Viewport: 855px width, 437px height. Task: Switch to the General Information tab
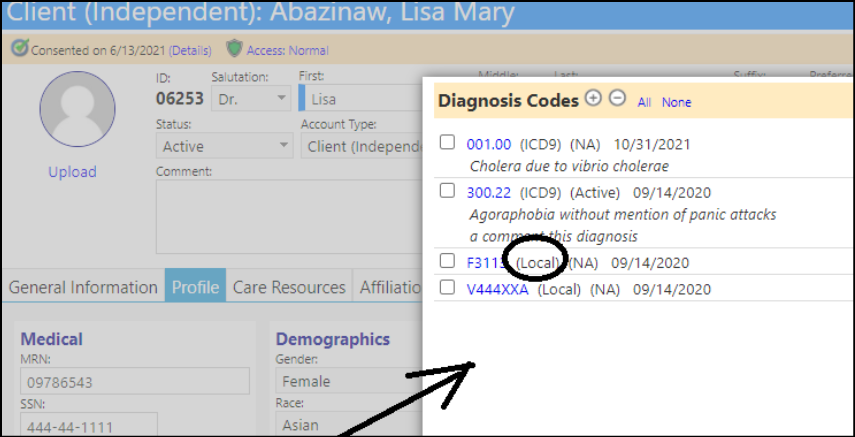click(x=83, y=286)
